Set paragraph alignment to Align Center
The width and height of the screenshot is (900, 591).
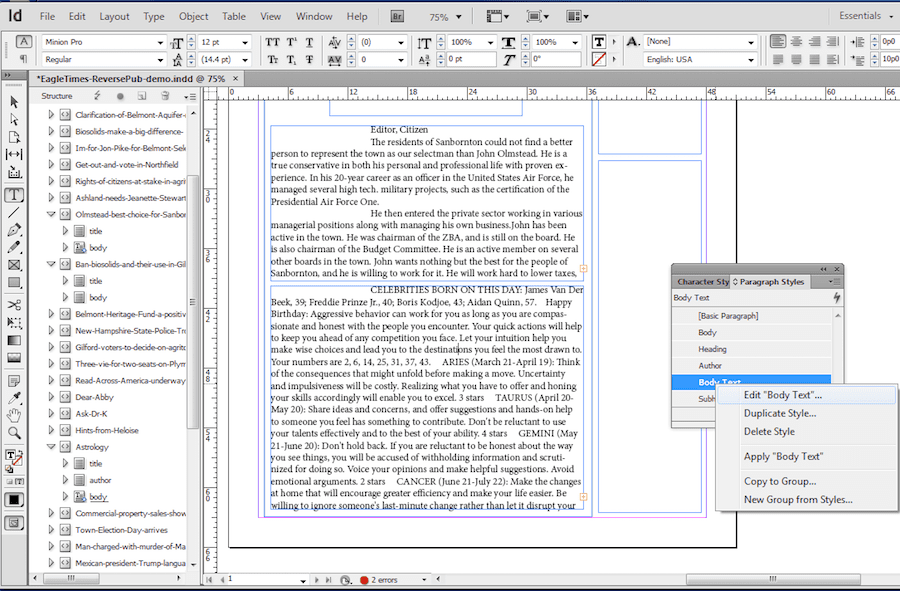[x=796, y=41]
